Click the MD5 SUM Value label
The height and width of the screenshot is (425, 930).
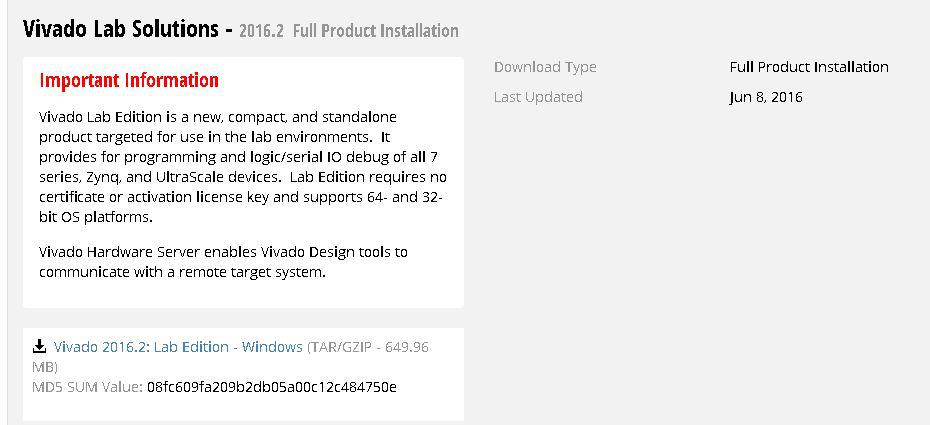pyautogui.click(x=87, y=388)
